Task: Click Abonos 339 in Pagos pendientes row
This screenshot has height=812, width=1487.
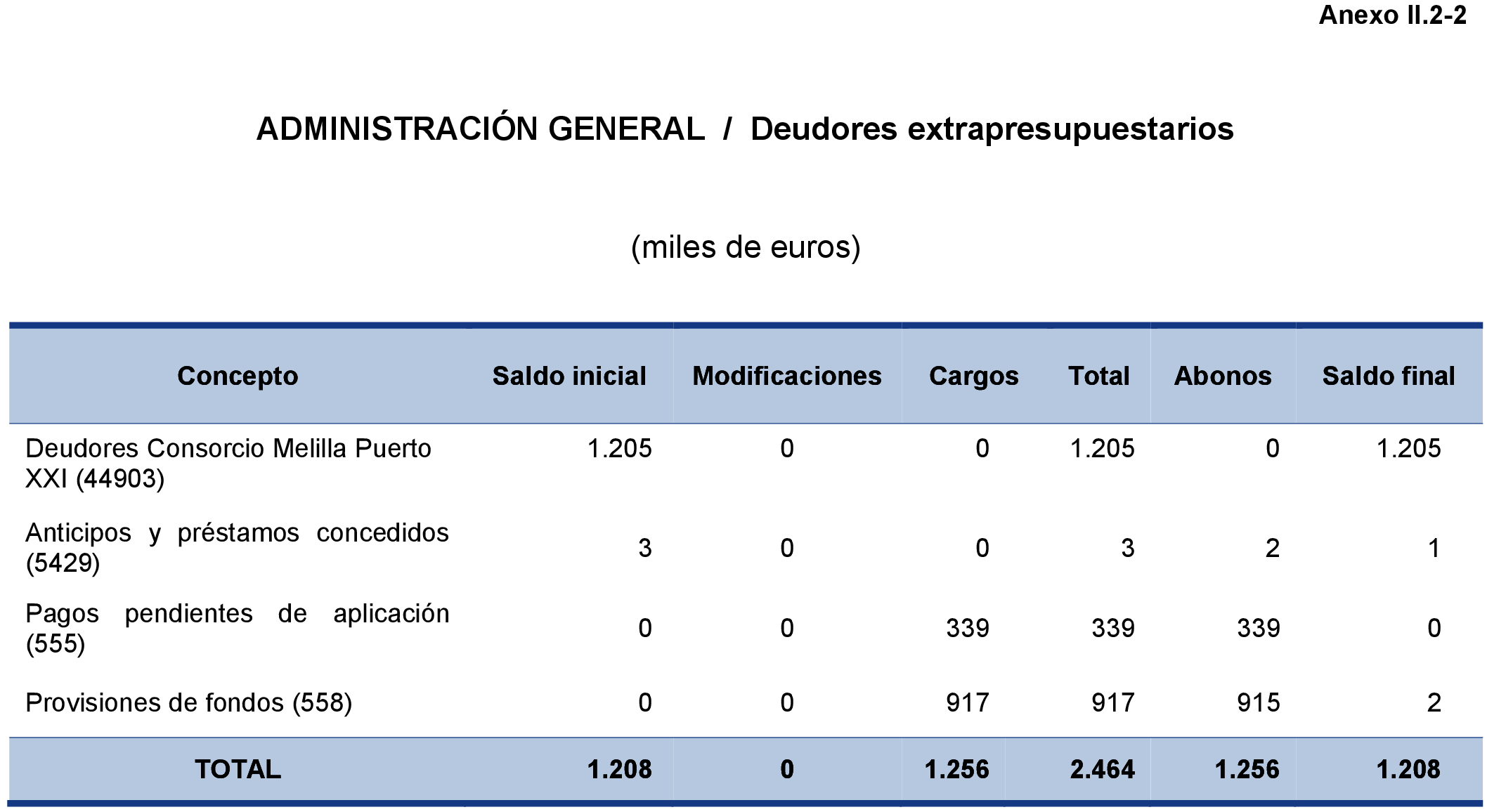Action: pyautogui.click(x=1259, y=629)
